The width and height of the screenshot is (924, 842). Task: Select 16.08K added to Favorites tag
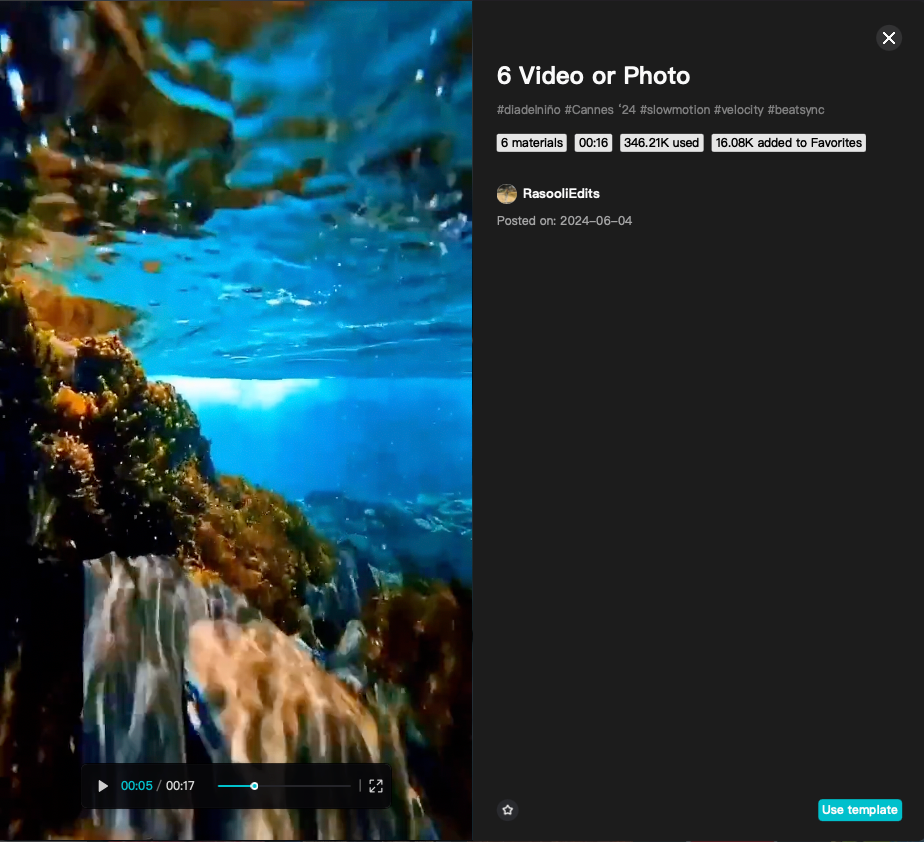point(788,143)
